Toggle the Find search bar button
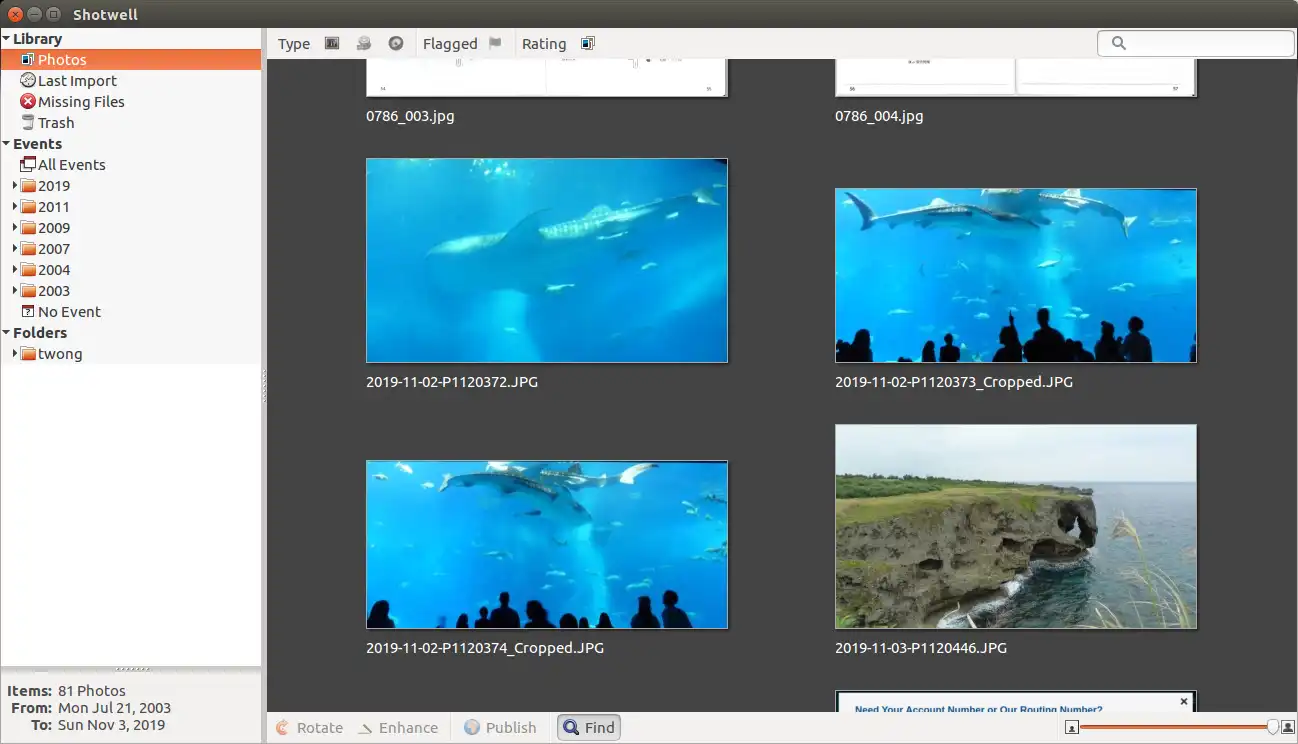This screenshot has width=1298, height=744. (x=589, y=728)
